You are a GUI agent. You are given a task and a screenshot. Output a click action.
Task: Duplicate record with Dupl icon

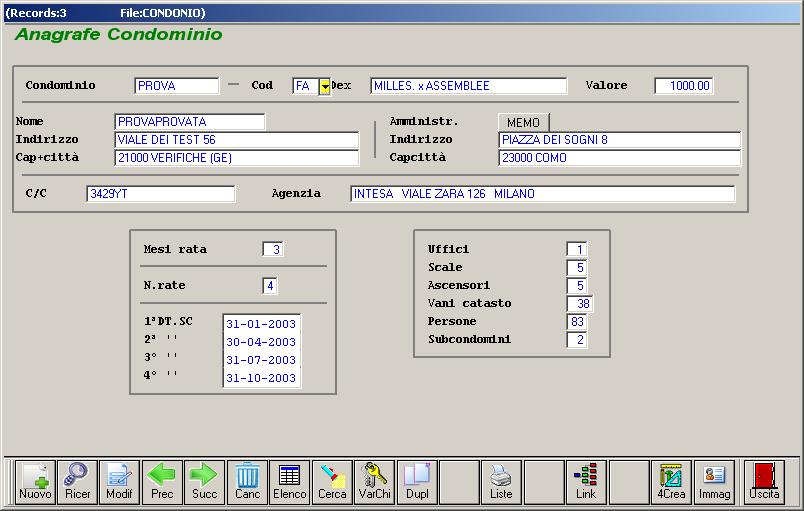coord(417,482)
